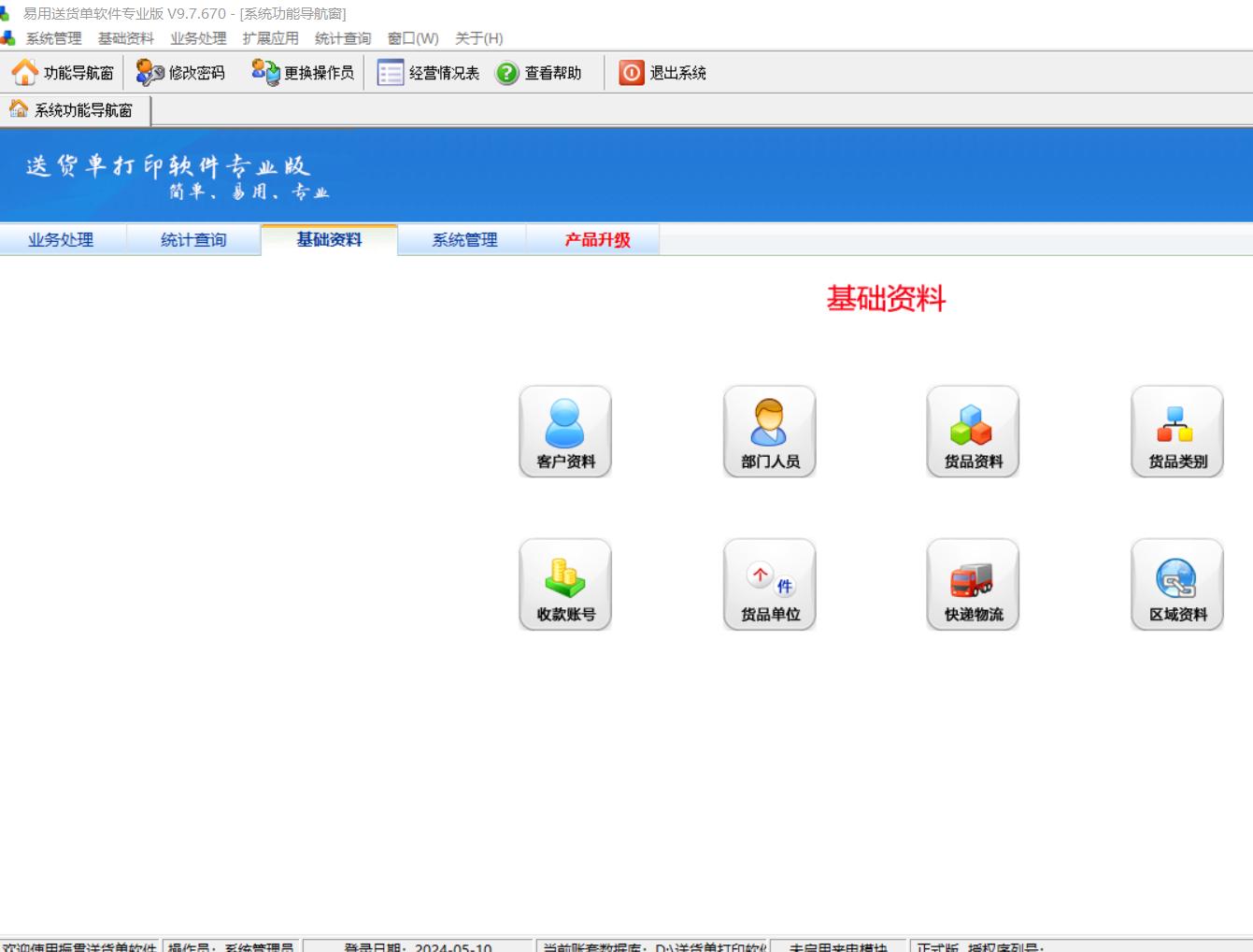Screen dimensions: 1253x952
Task: Open the 货品资料 goods data icon
Action: [x=973, y=432]
